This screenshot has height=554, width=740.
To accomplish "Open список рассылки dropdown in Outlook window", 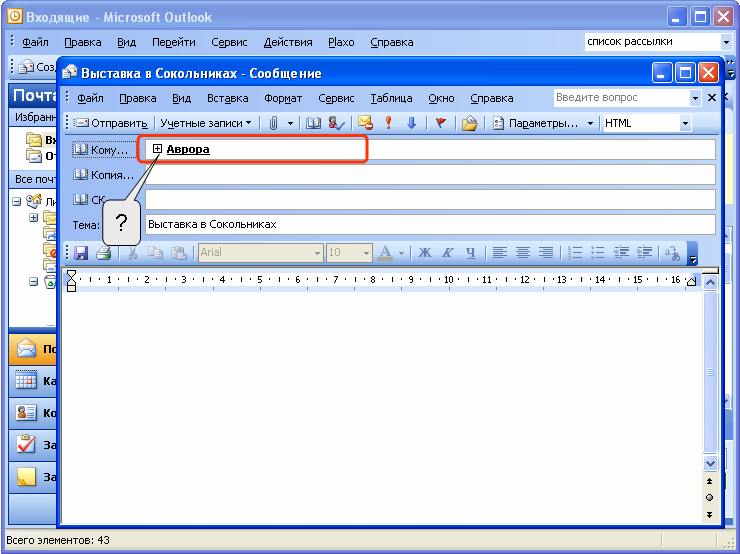I will coord(726,42).
